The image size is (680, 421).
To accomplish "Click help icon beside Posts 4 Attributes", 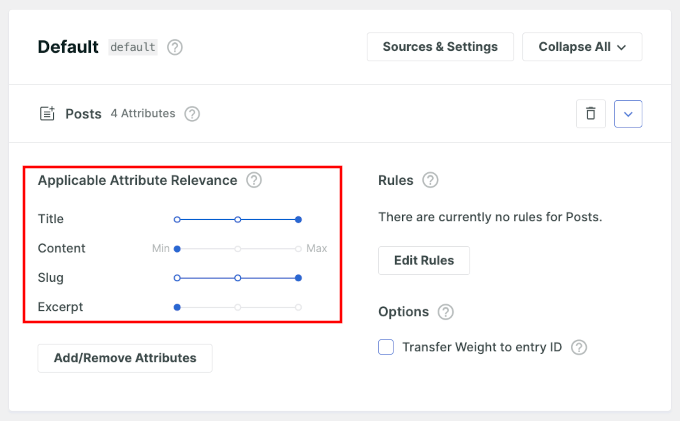I will (x=192, y=114).
